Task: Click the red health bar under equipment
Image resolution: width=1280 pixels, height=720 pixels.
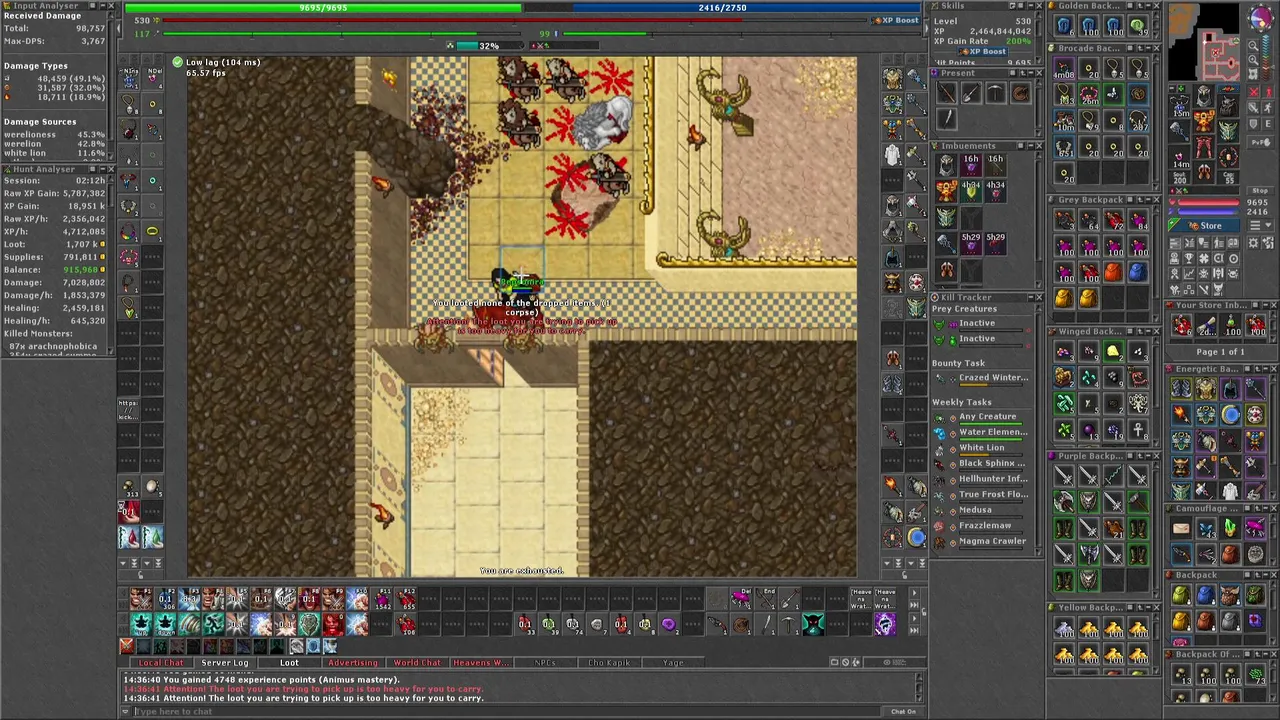Action: [1208, 203]
